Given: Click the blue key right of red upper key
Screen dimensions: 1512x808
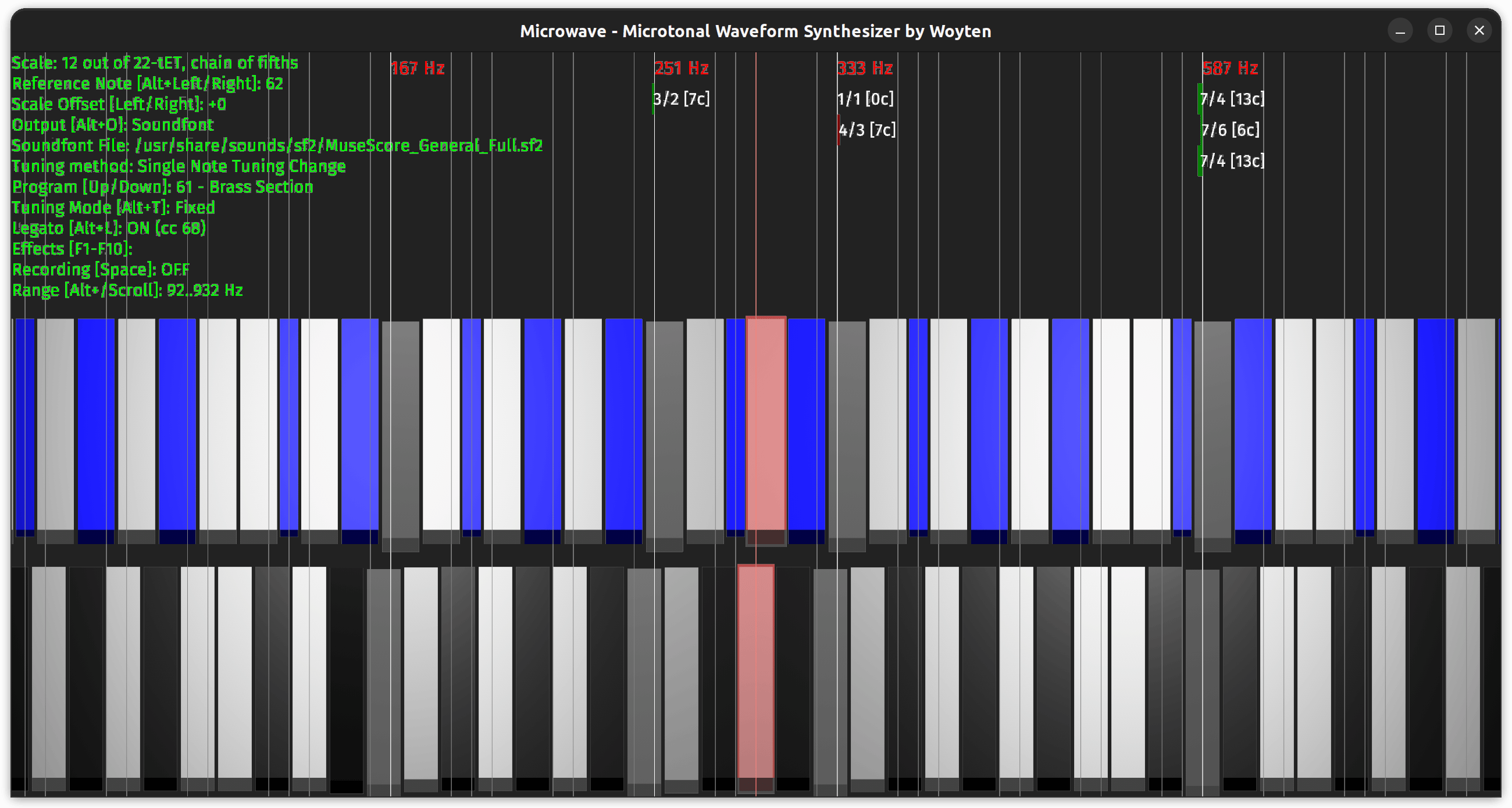Looking at the screenshot, I should coord(807,431).
